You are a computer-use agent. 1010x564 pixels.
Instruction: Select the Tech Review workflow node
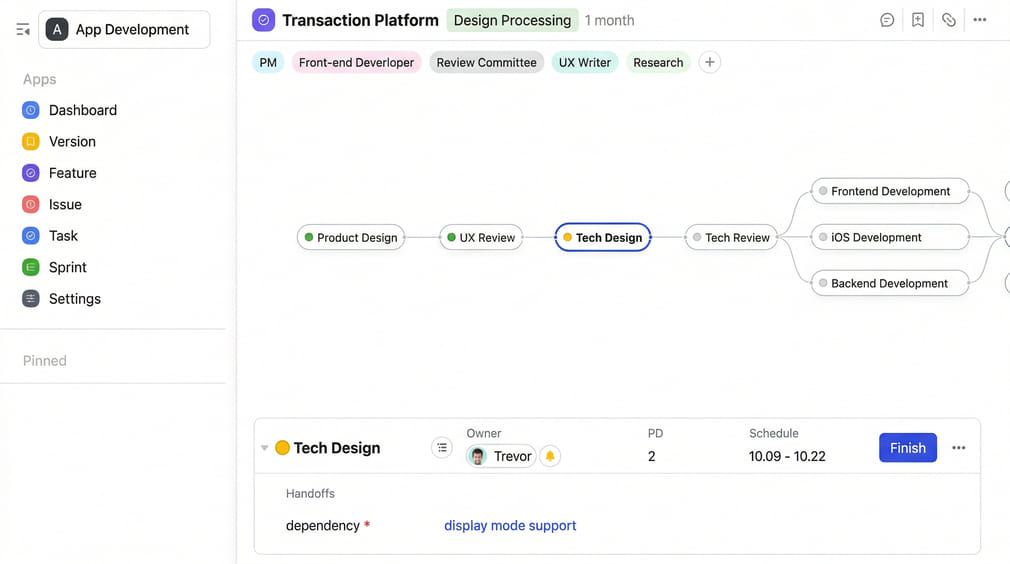tap(731, 238)
